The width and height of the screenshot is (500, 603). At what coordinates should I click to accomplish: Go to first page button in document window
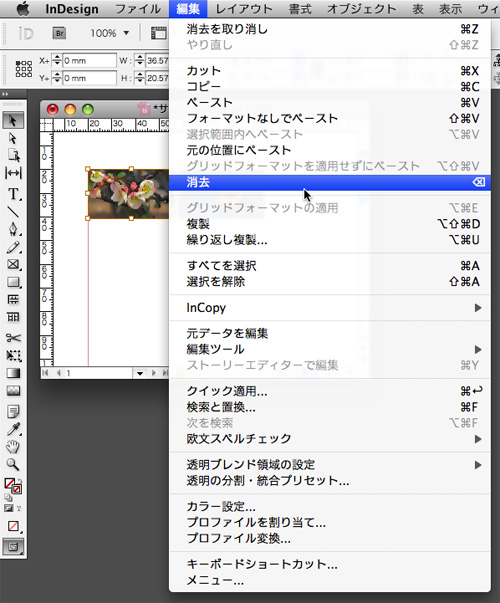pos(46,373)
